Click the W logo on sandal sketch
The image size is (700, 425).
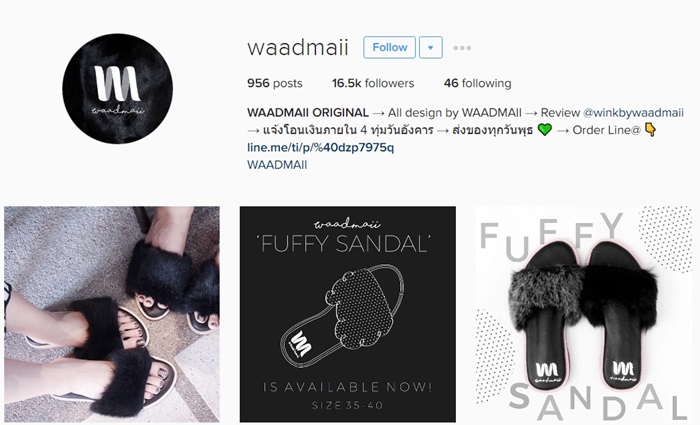(300, 342)
